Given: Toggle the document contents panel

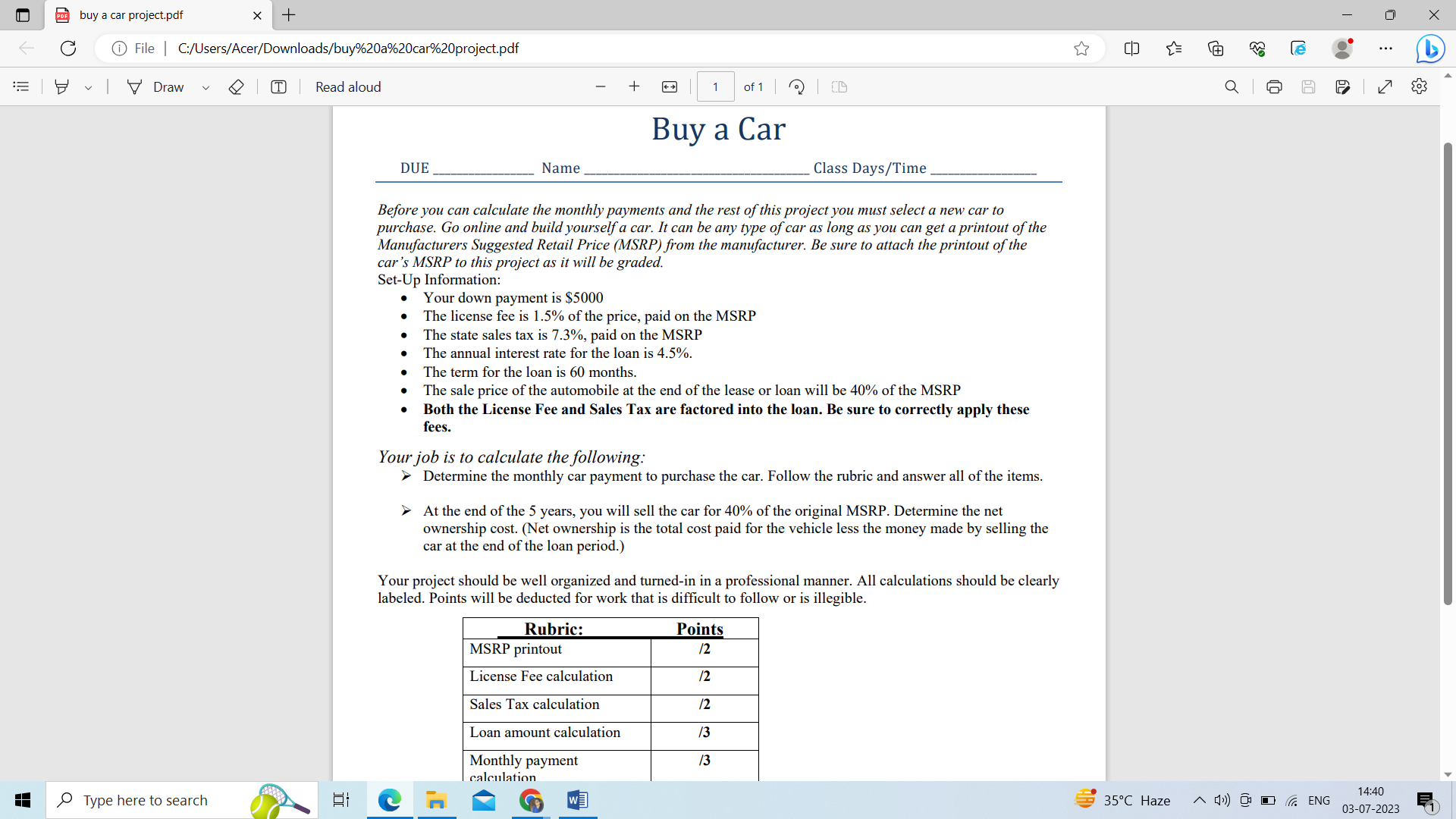Looking at the screenshot, I should 20,86.
